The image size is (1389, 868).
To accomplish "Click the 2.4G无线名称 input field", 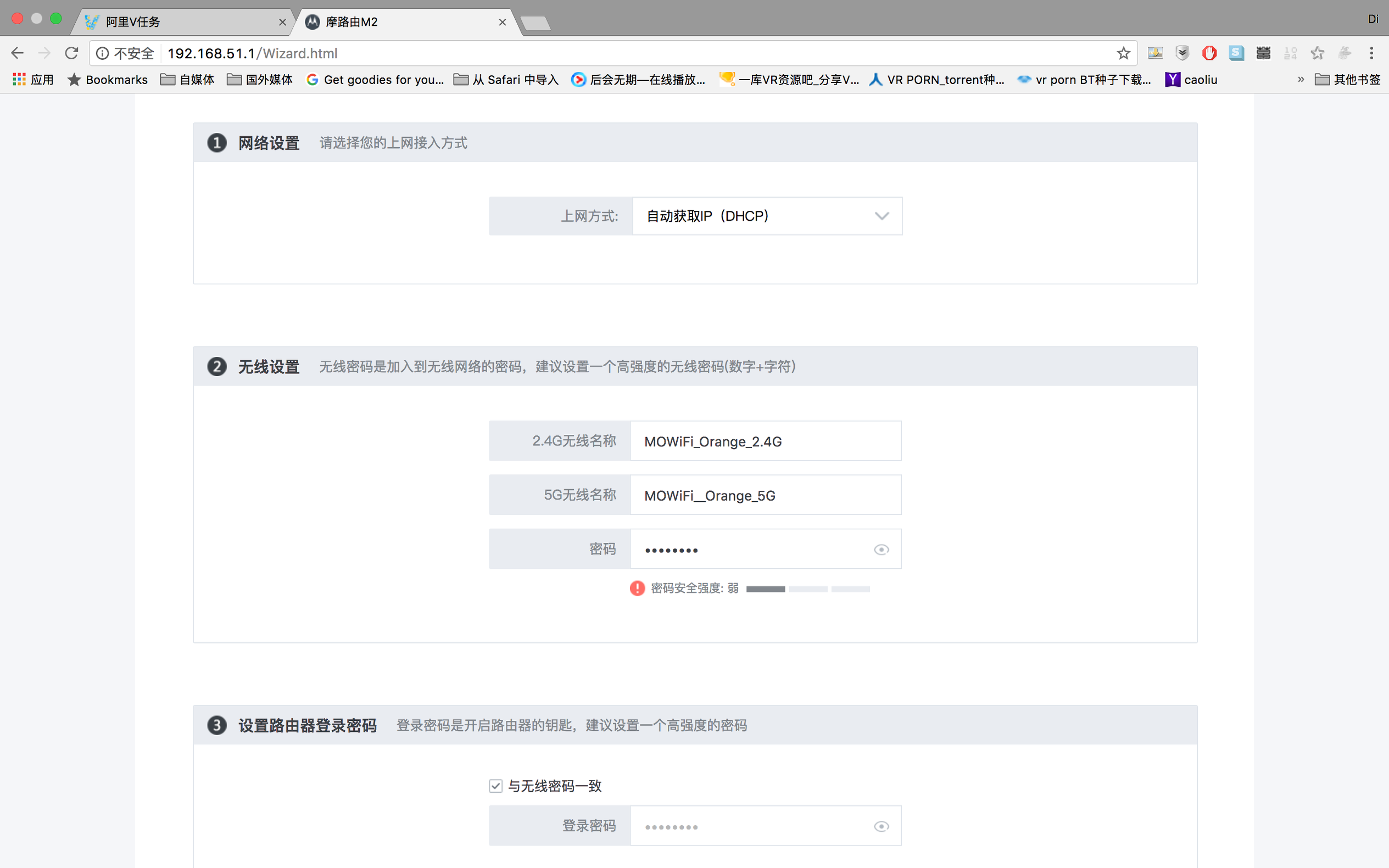I will [765, 441].
